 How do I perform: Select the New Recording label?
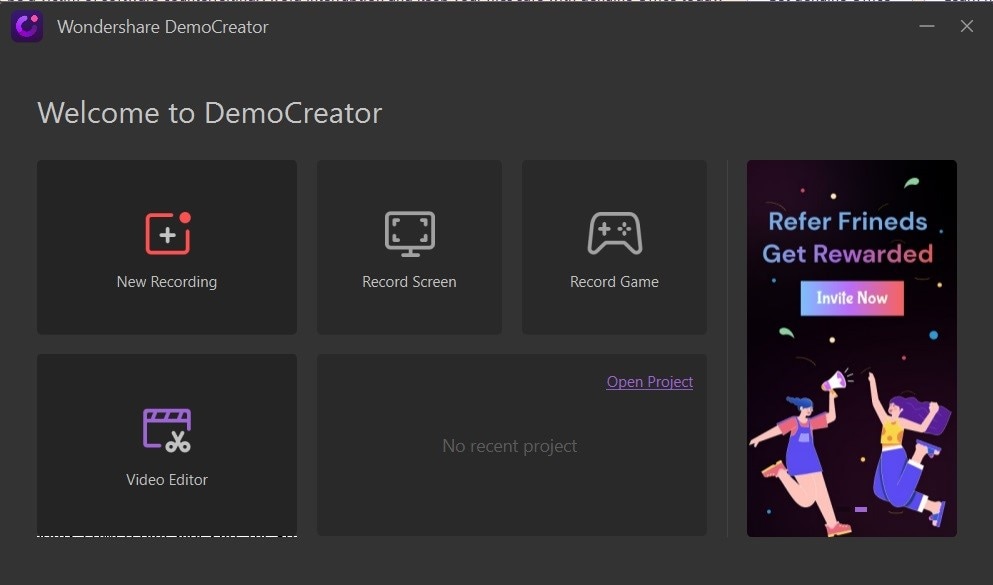point(167,282)
